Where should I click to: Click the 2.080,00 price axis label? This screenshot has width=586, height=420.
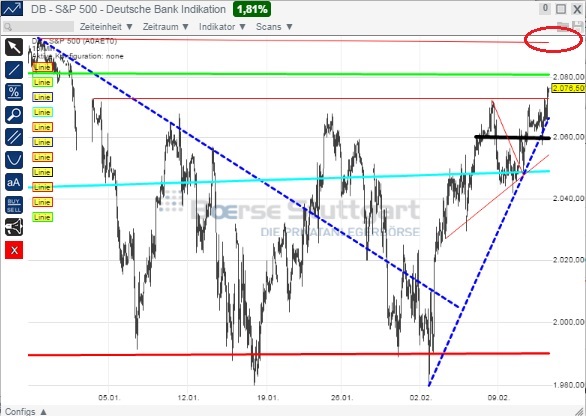(568, 77)
